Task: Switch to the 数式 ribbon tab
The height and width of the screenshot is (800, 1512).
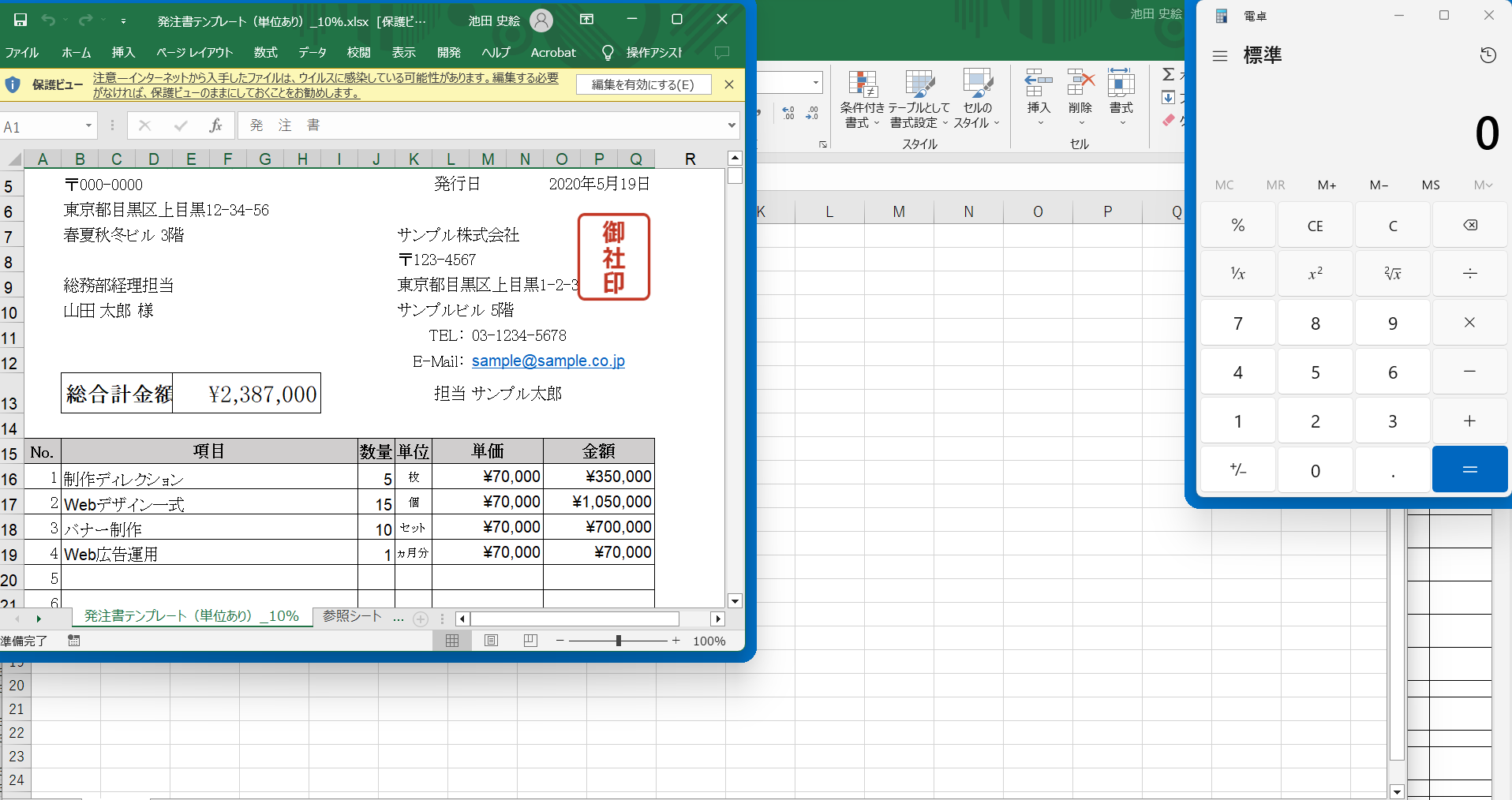Action: tap(266, 53)
